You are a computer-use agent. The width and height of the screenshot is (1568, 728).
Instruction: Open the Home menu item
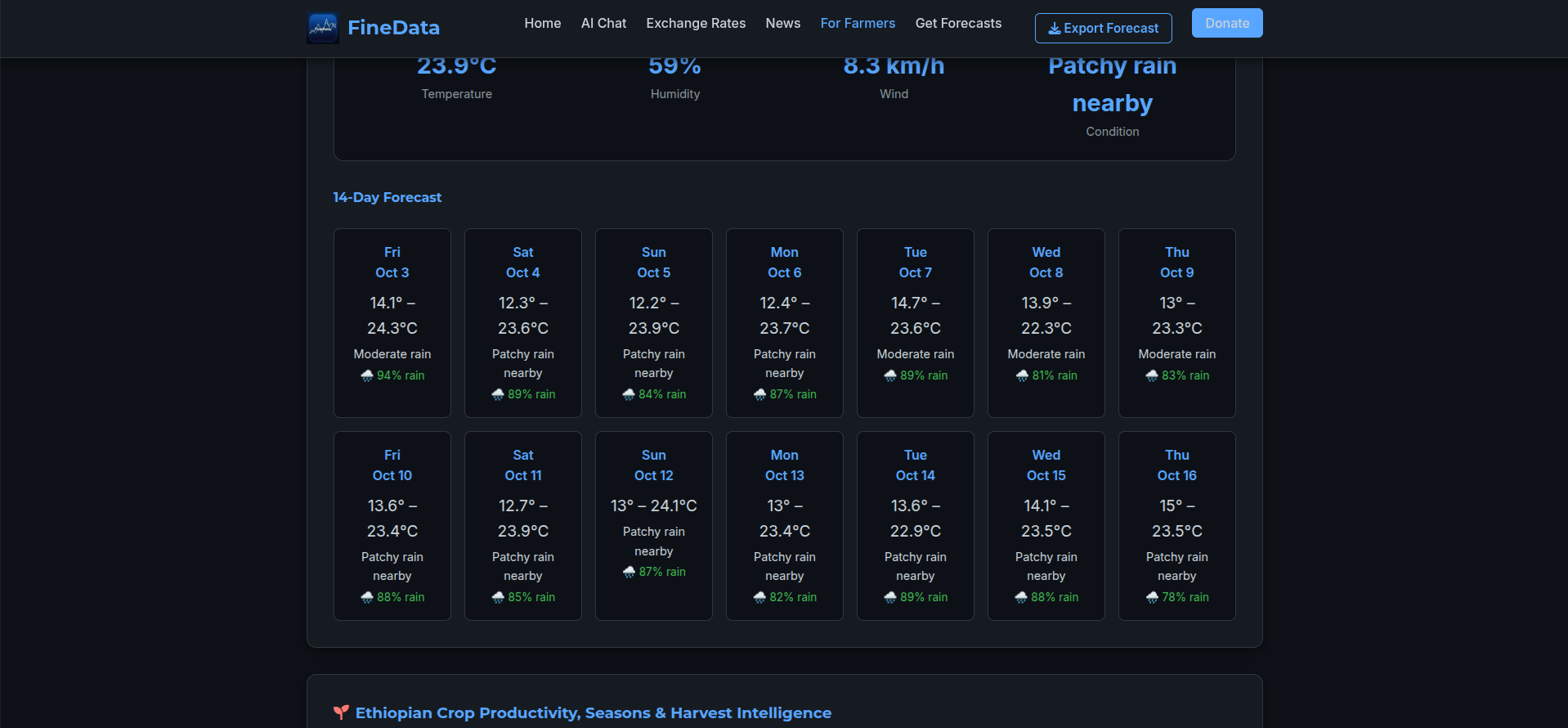click(543, 24)
